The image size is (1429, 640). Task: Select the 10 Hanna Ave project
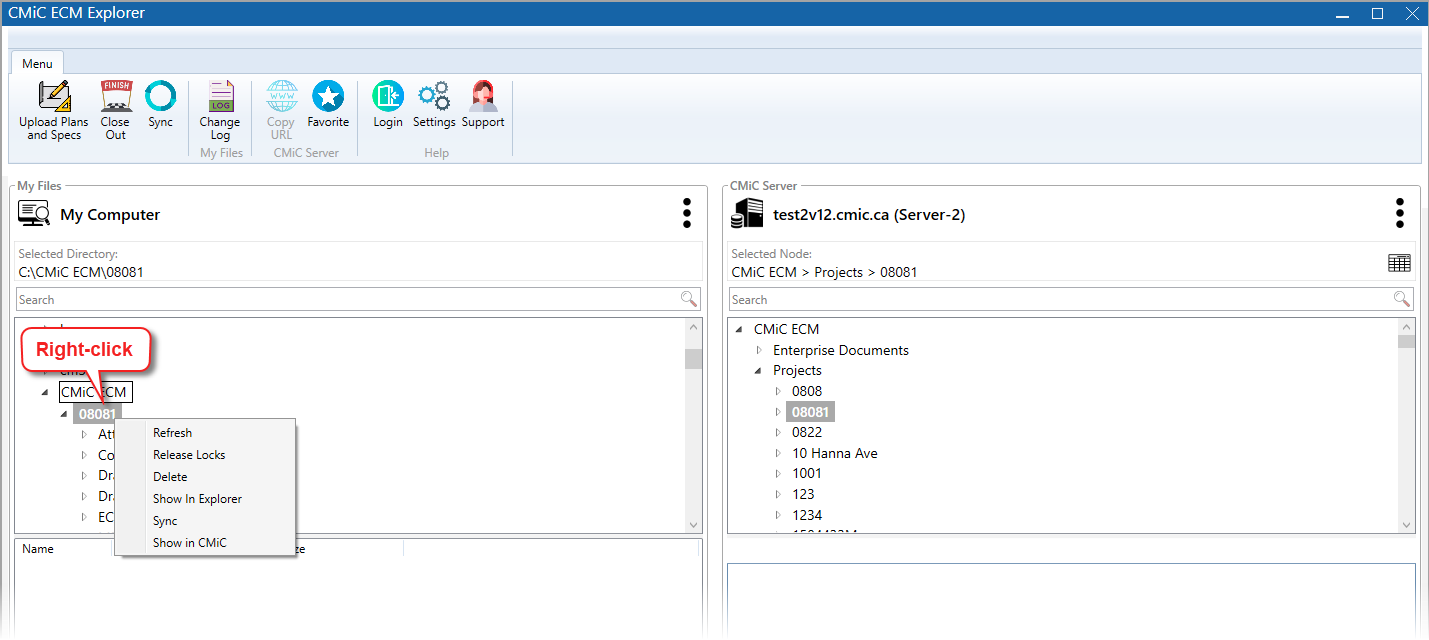pos(835,452)
